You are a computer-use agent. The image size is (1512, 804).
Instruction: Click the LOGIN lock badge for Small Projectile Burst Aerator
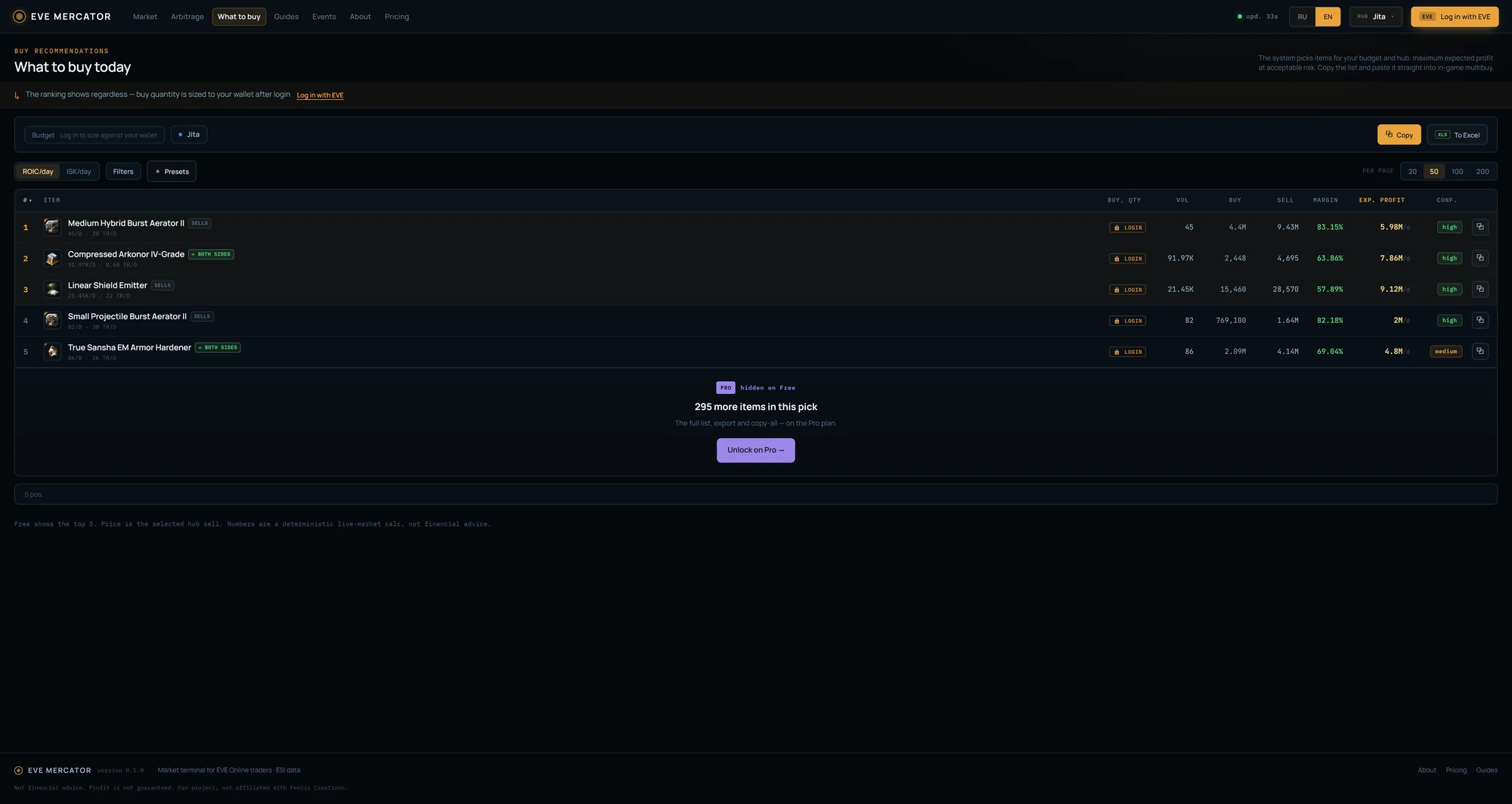click(x=1127, y=321)
